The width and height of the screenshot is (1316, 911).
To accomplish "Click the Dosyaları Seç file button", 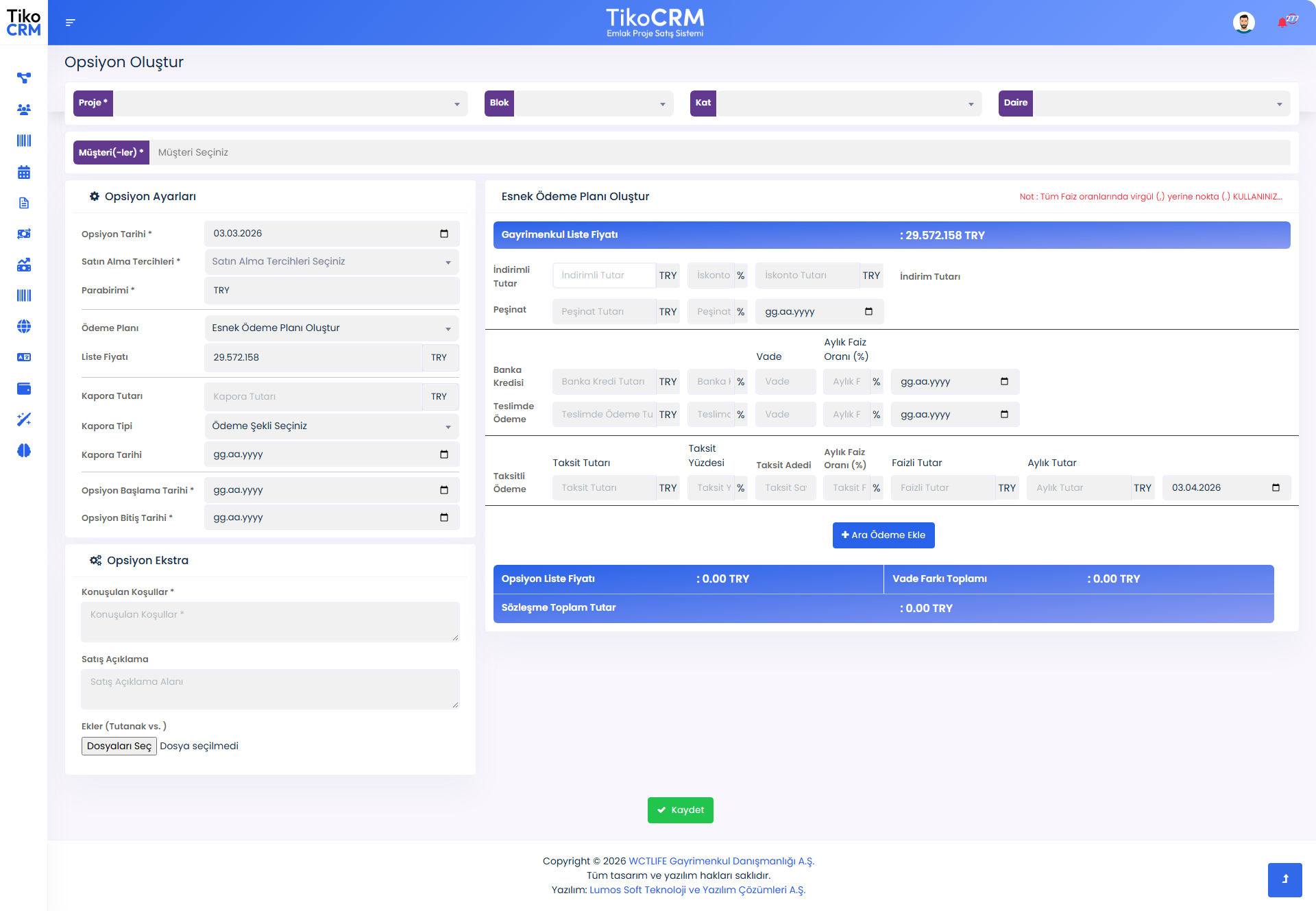I will 119,746.
